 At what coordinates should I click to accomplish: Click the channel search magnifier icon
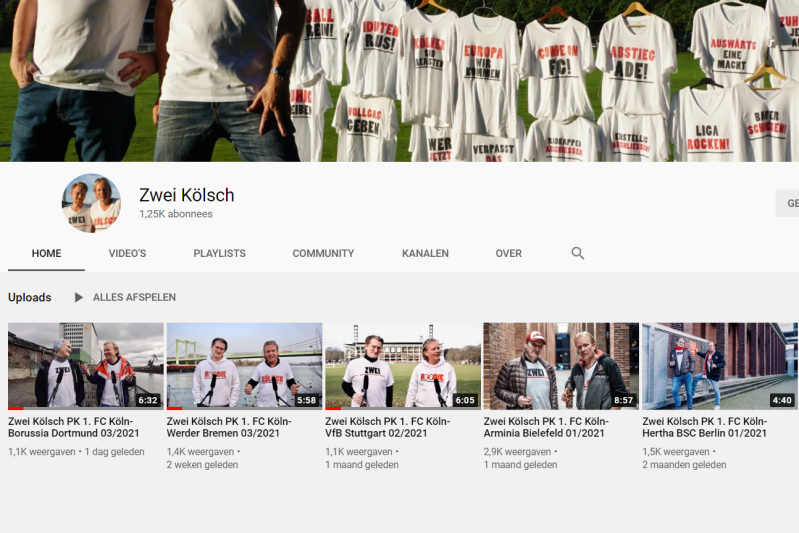click(x=577, y=253)
